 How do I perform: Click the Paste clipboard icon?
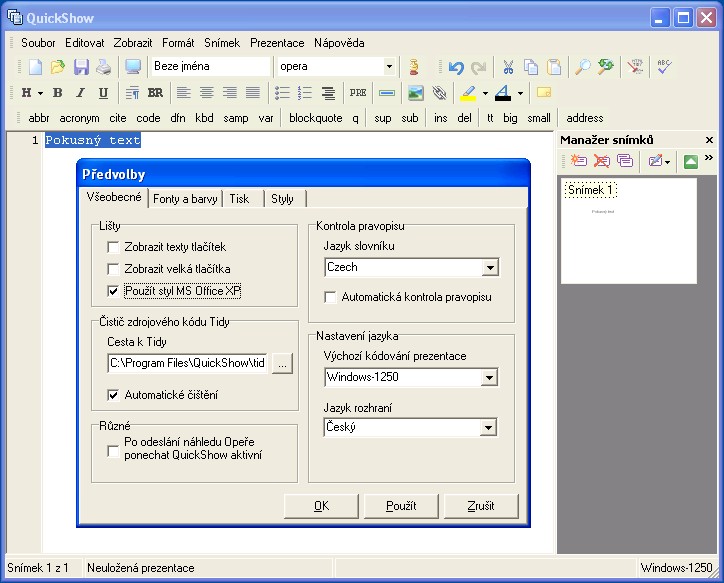tap(554, 67)
